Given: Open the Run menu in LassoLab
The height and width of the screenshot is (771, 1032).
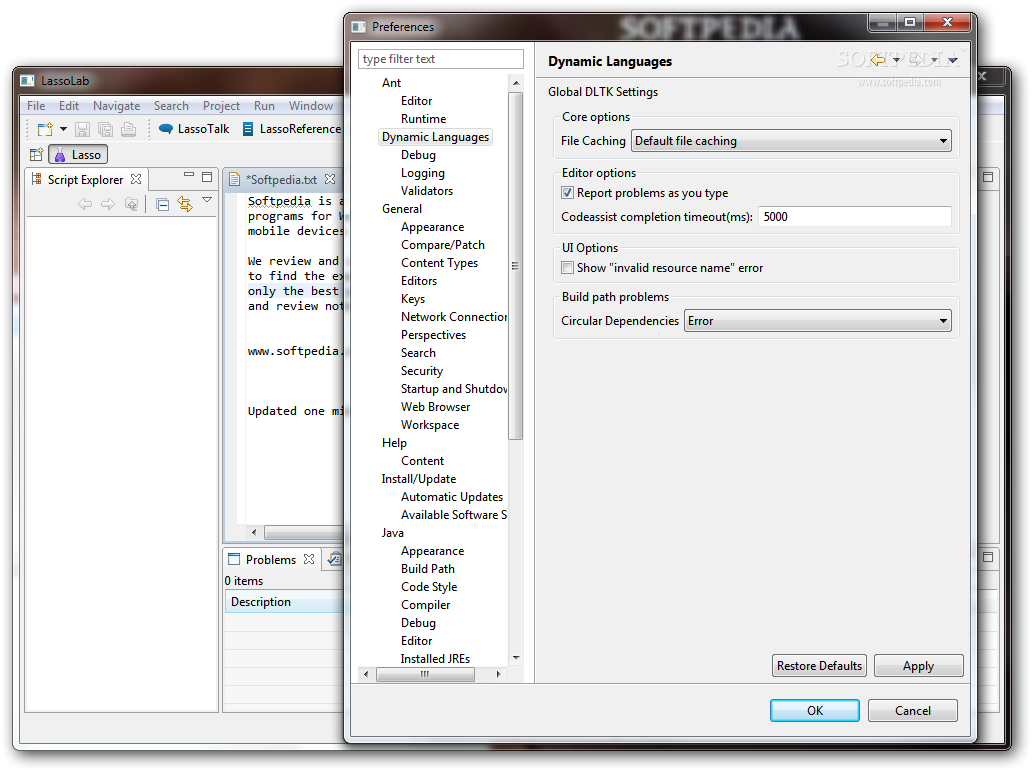Looking at the screenshot, I should pyautogui.click(x=264, y=105).
